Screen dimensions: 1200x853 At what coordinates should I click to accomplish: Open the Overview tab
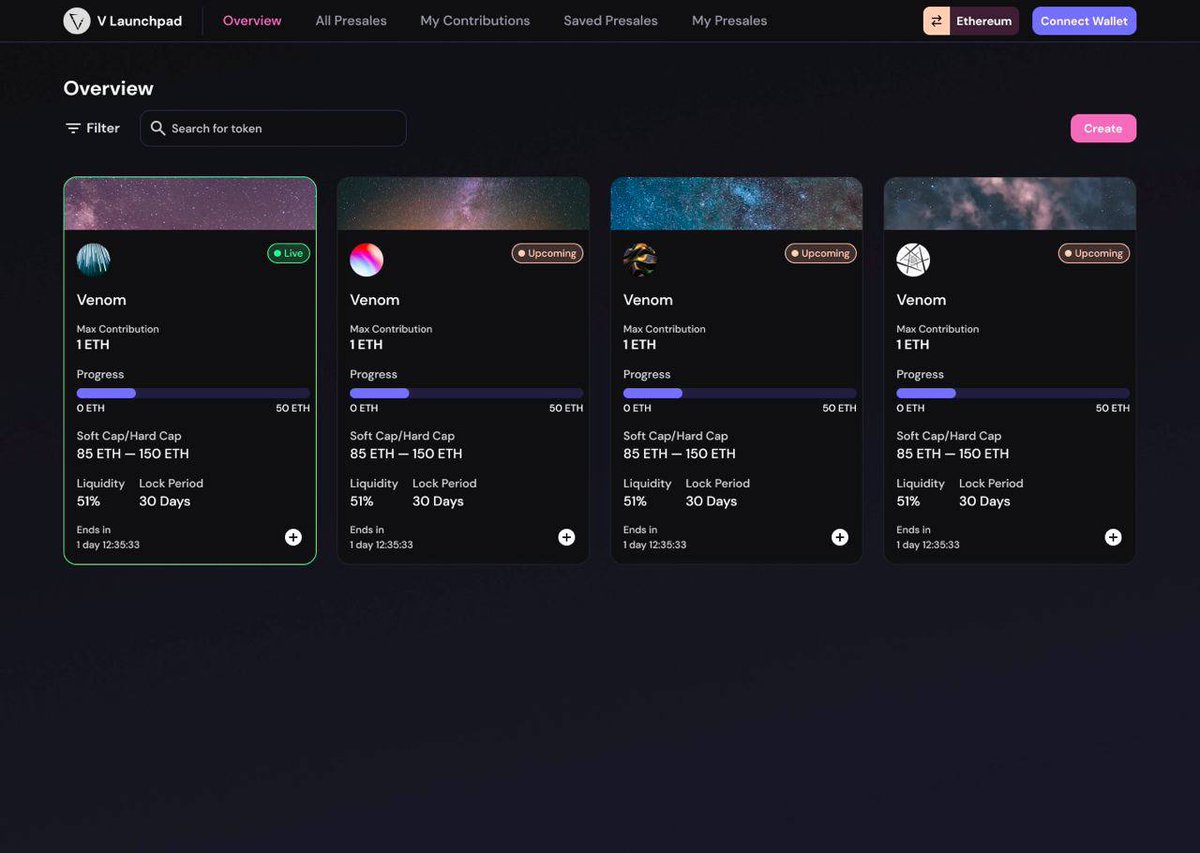[252, 21]
